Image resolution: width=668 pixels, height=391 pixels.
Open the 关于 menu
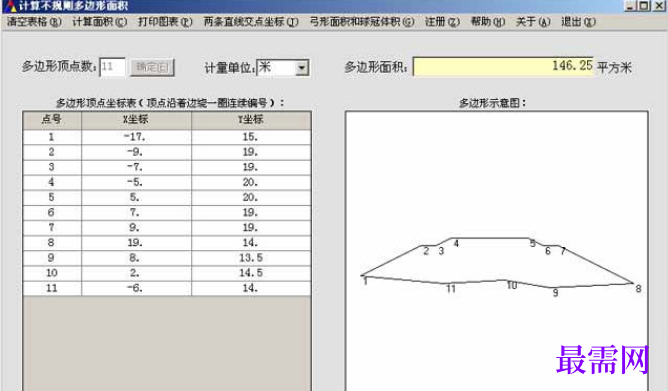pyautogui.click(x=533, y=22)
